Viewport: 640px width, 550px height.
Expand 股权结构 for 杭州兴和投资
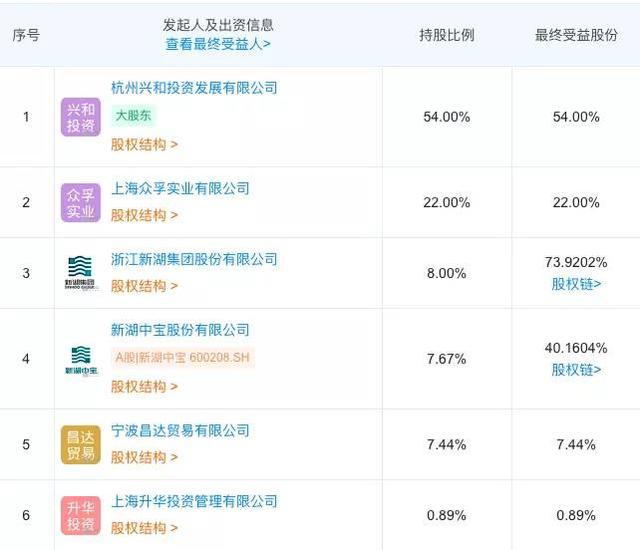click(144, 145)
